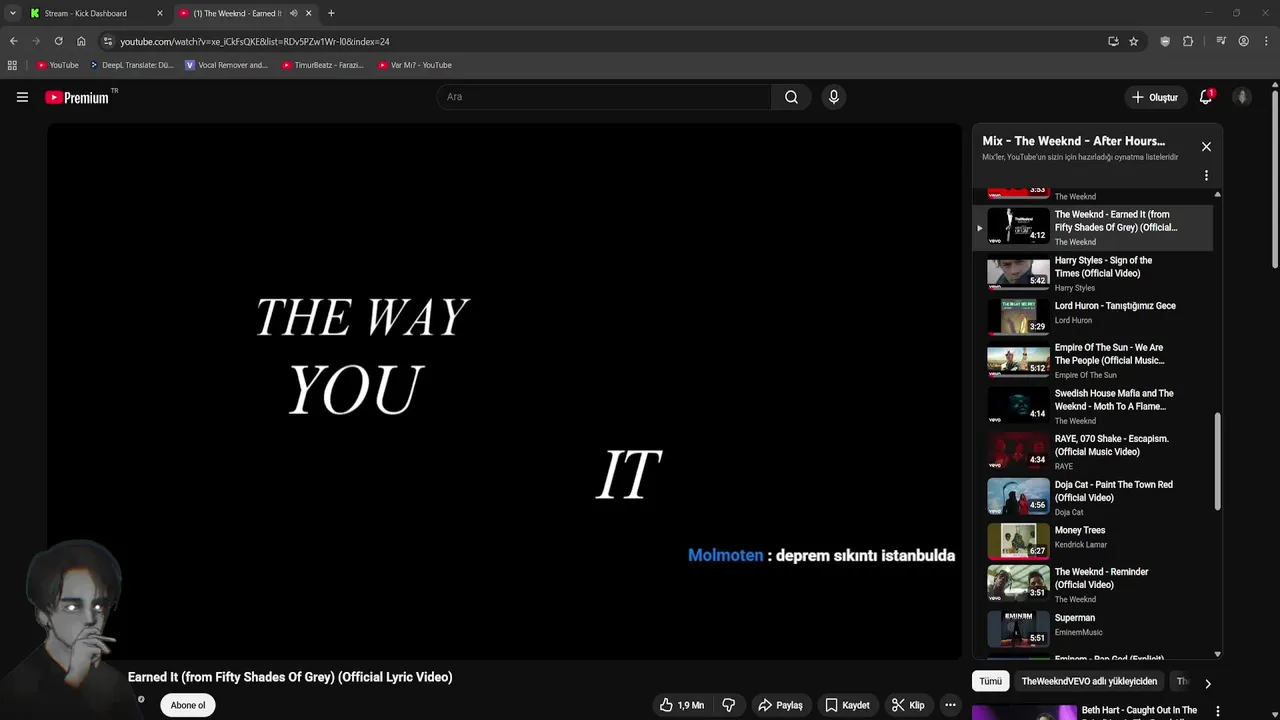Open the browser three-dot menu

point(1266,41)
